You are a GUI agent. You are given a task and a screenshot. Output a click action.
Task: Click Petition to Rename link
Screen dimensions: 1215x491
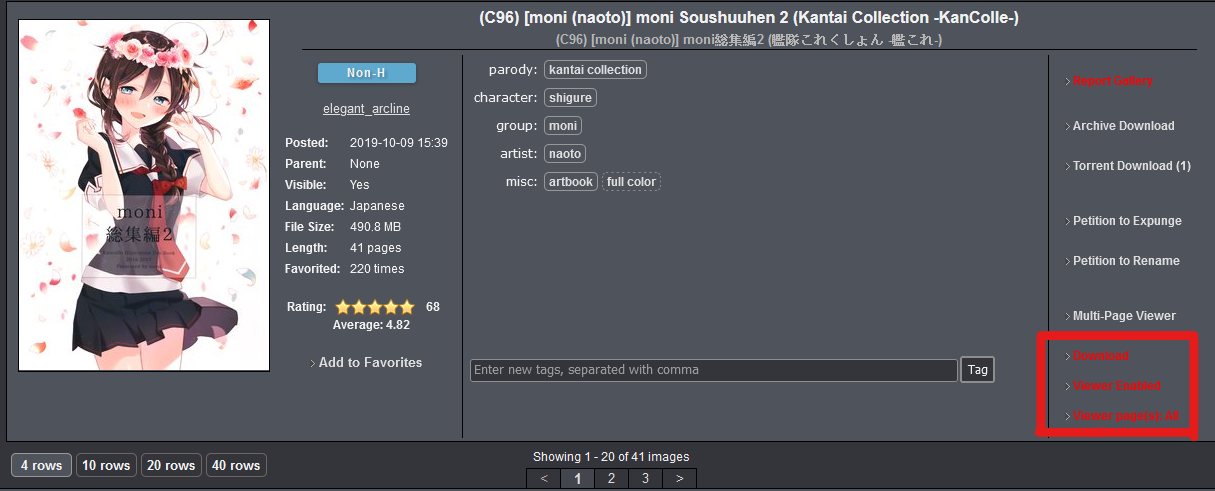point(1126,261)
